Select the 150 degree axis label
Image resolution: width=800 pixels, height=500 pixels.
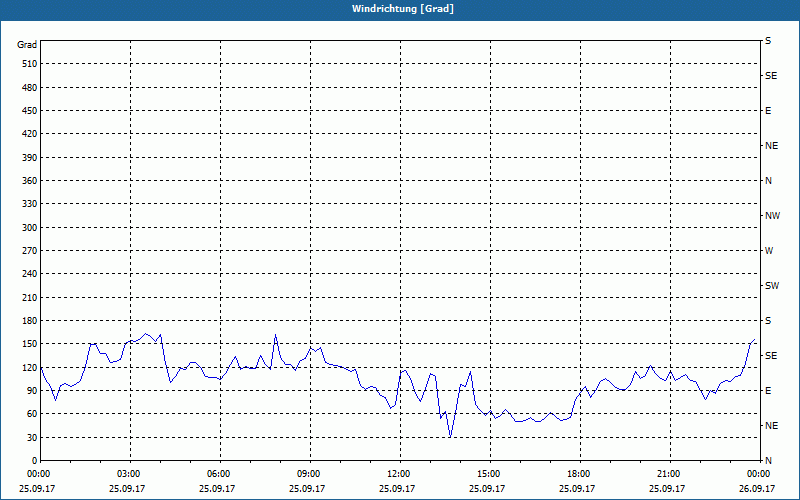(x=30, y=344)
